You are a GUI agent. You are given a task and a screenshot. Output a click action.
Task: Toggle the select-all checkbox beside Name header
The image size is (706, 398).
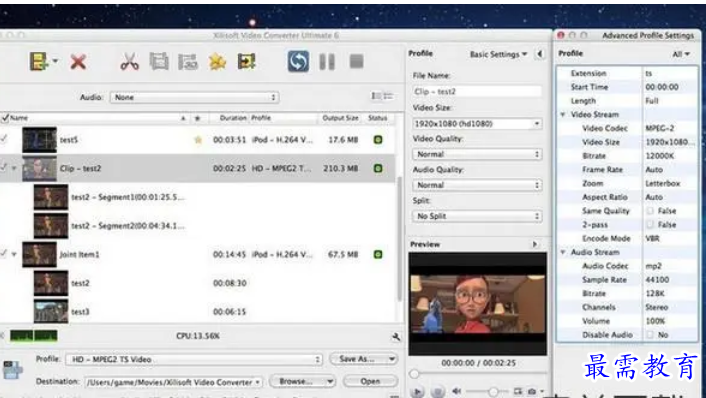click(x=5, y=118)
